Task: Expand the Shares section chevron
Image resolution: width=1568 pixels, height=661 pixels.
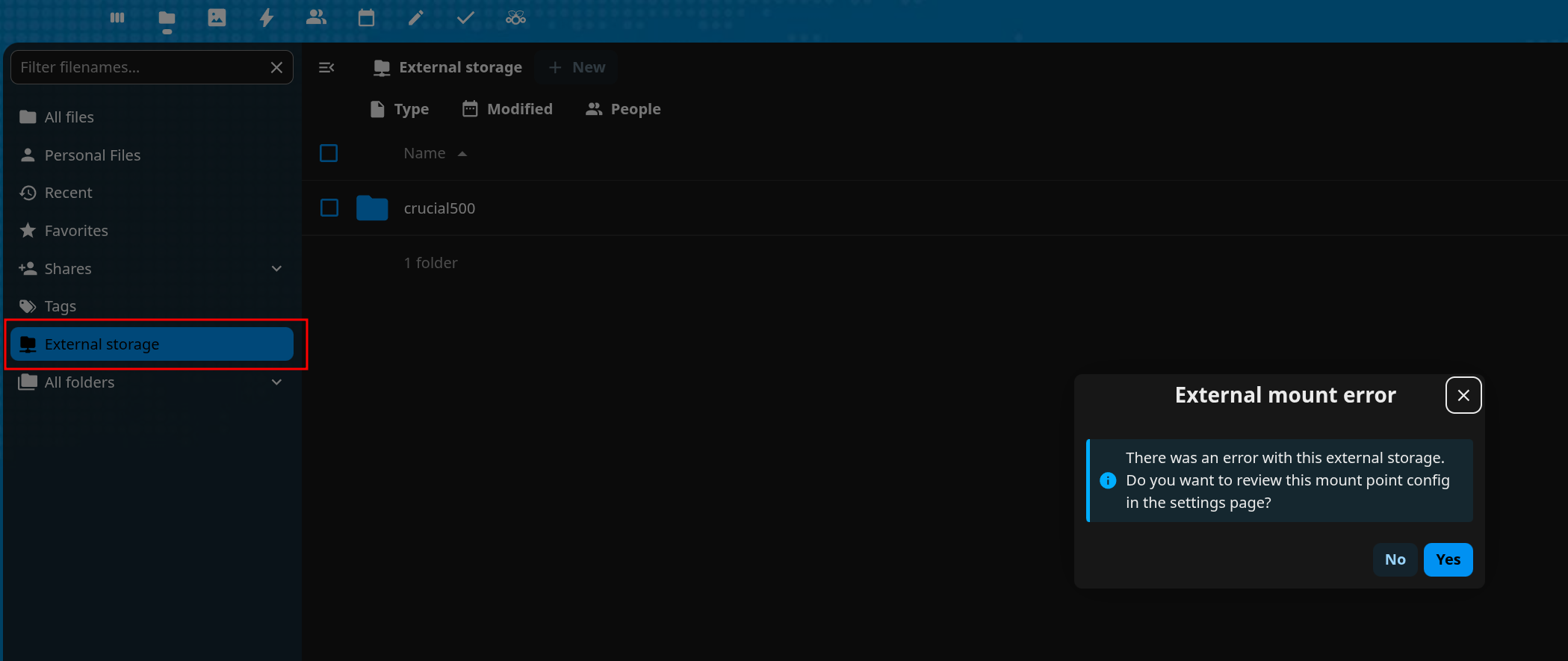Action: click(x=276, y=269)
